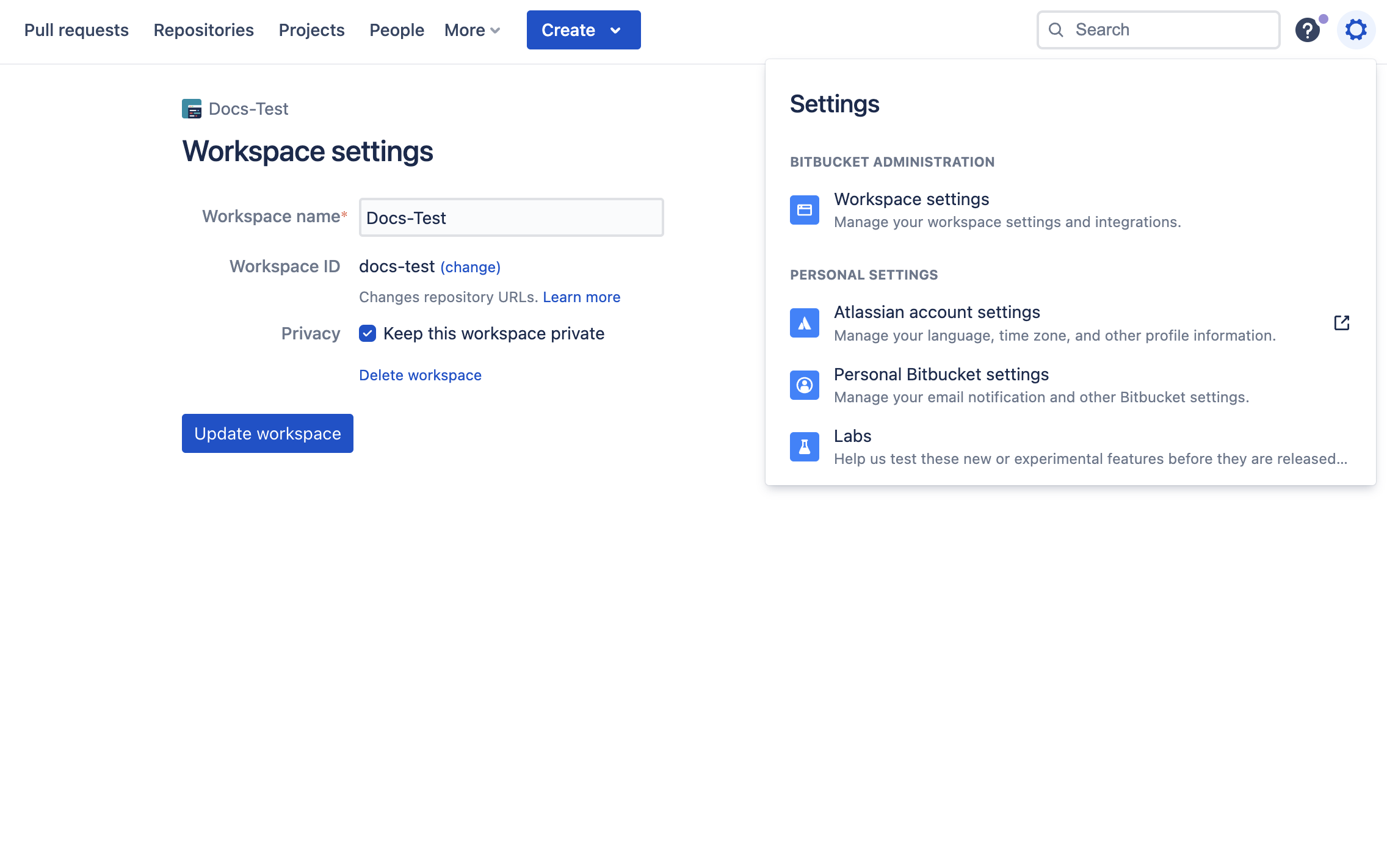1387x868 pixels.
Task: Click the Labs flask icon
Action: click(x=805, y=447)
